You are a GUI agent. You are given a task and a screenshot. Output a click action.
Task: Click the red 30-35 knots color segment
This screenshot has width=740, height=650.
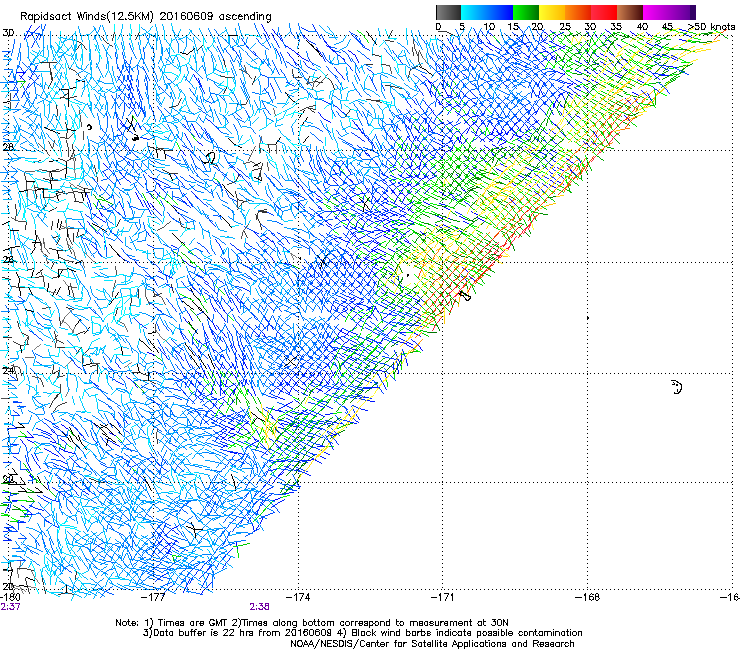click(x=604, y=12)
